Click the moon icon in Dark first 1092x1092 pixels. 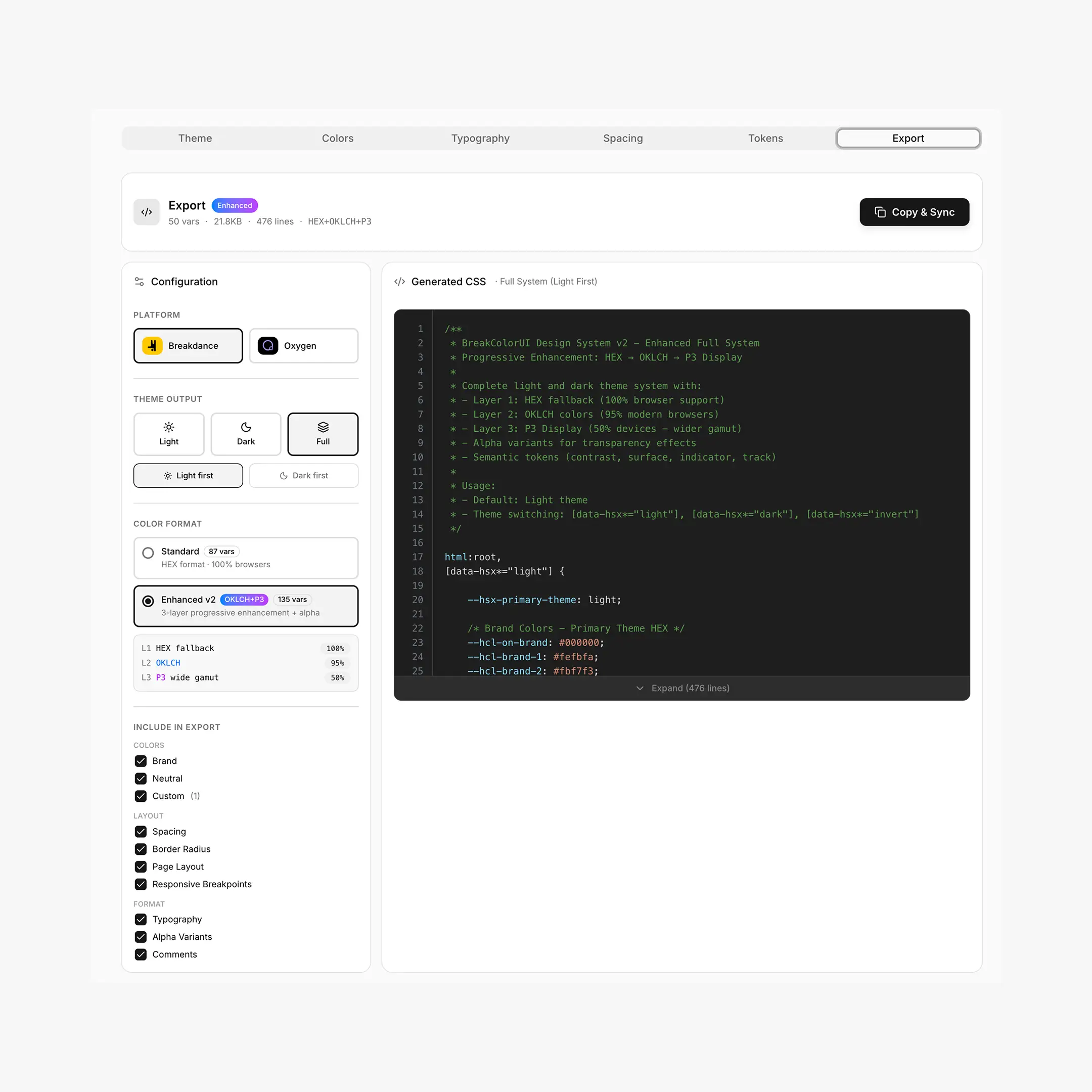284,476
